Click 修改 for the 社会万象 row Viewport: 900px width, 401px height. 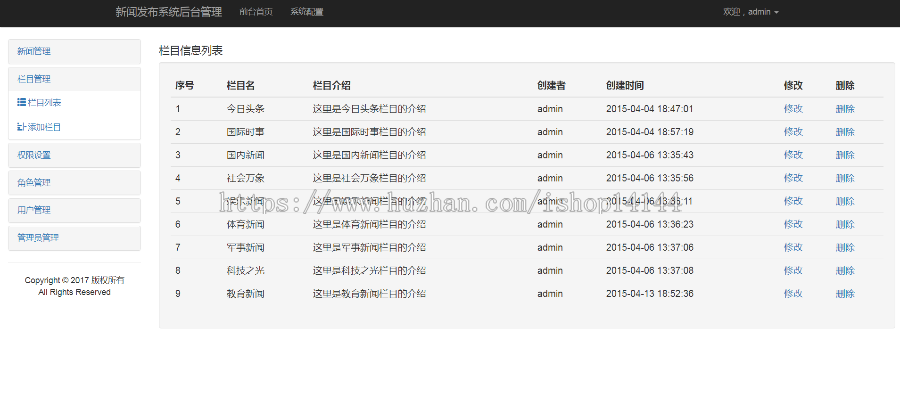point(793,178)
